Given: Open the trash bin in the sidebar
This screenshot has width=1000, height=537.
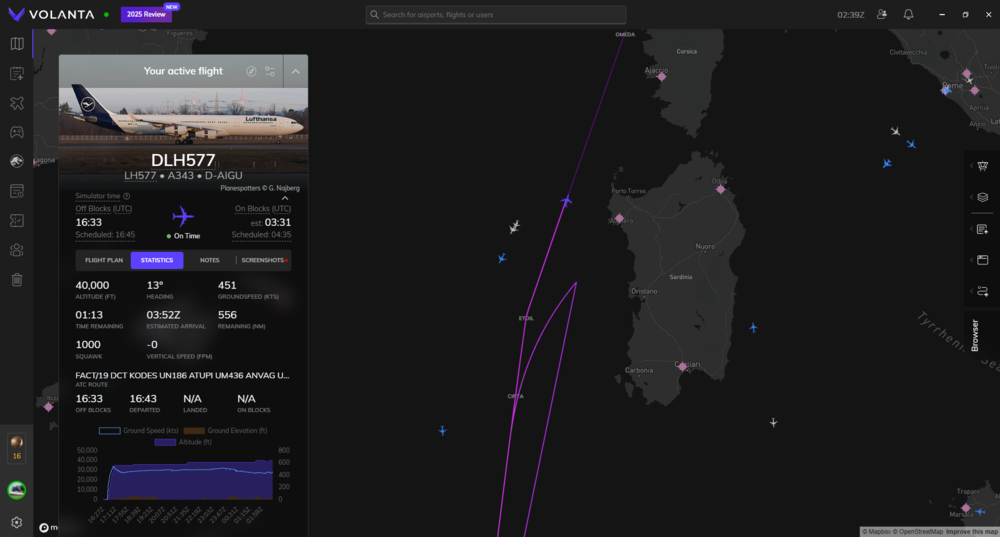Looking at the screenshot, I should pyautogui.click(x=16, y=279).
